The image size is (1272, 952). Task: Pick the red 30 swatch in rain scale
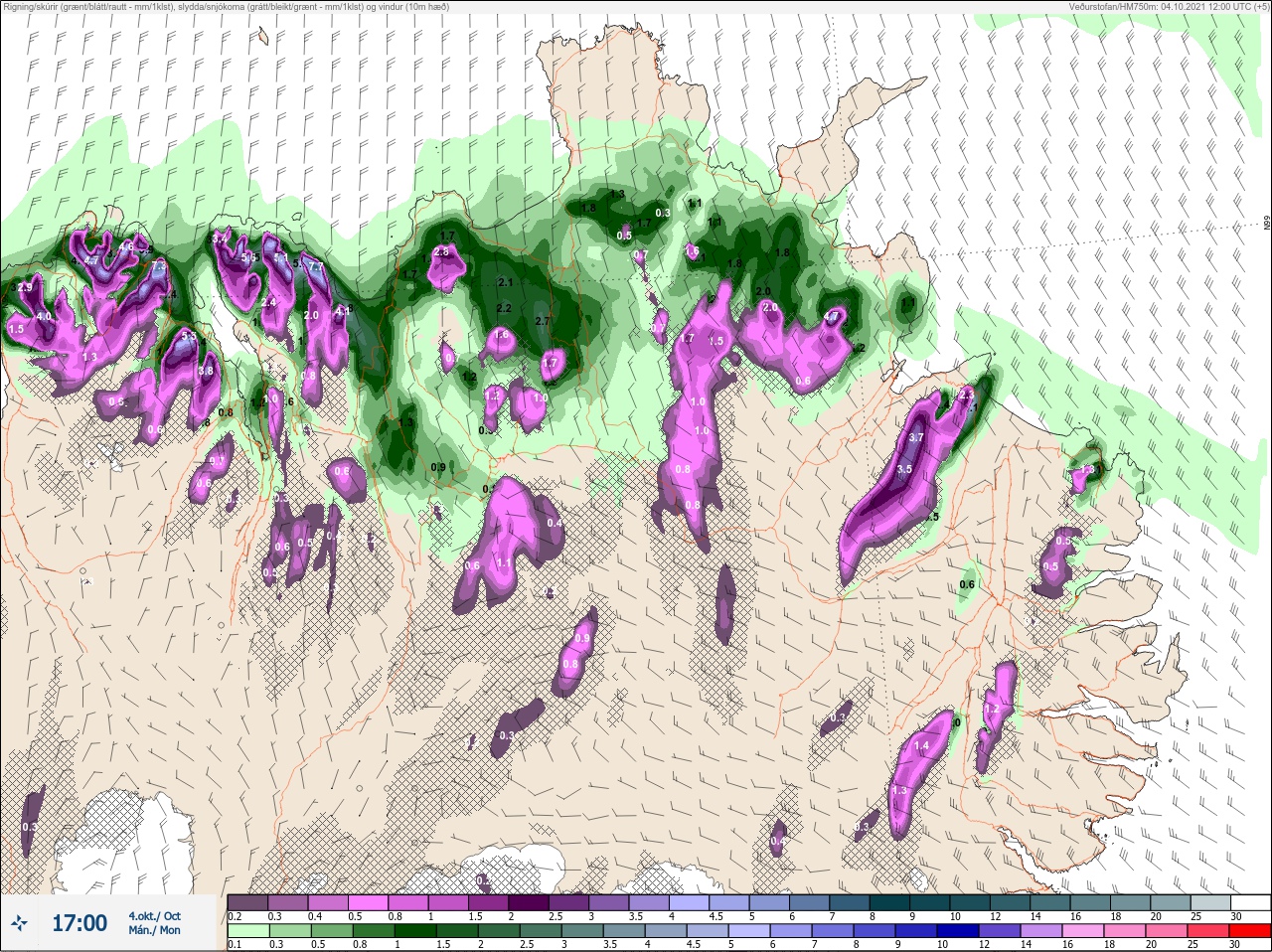click(x=1250, y=932)
